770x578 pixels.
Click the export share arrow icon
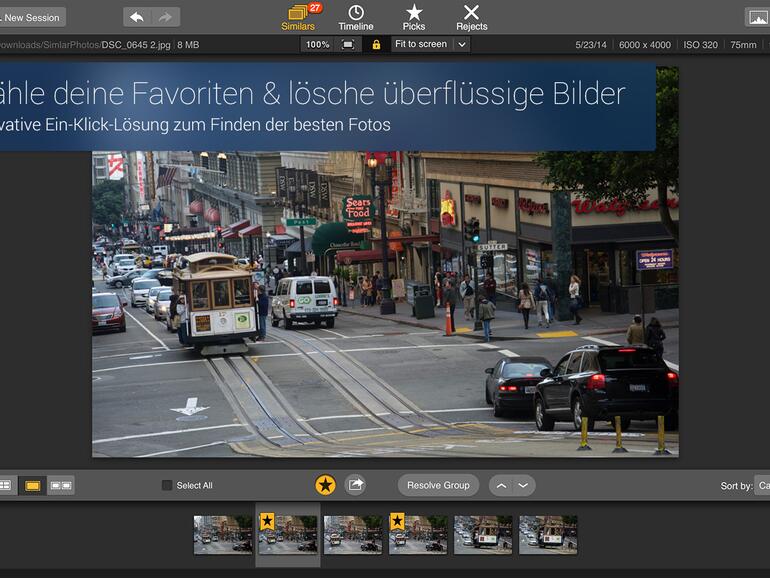click(355, 485)
